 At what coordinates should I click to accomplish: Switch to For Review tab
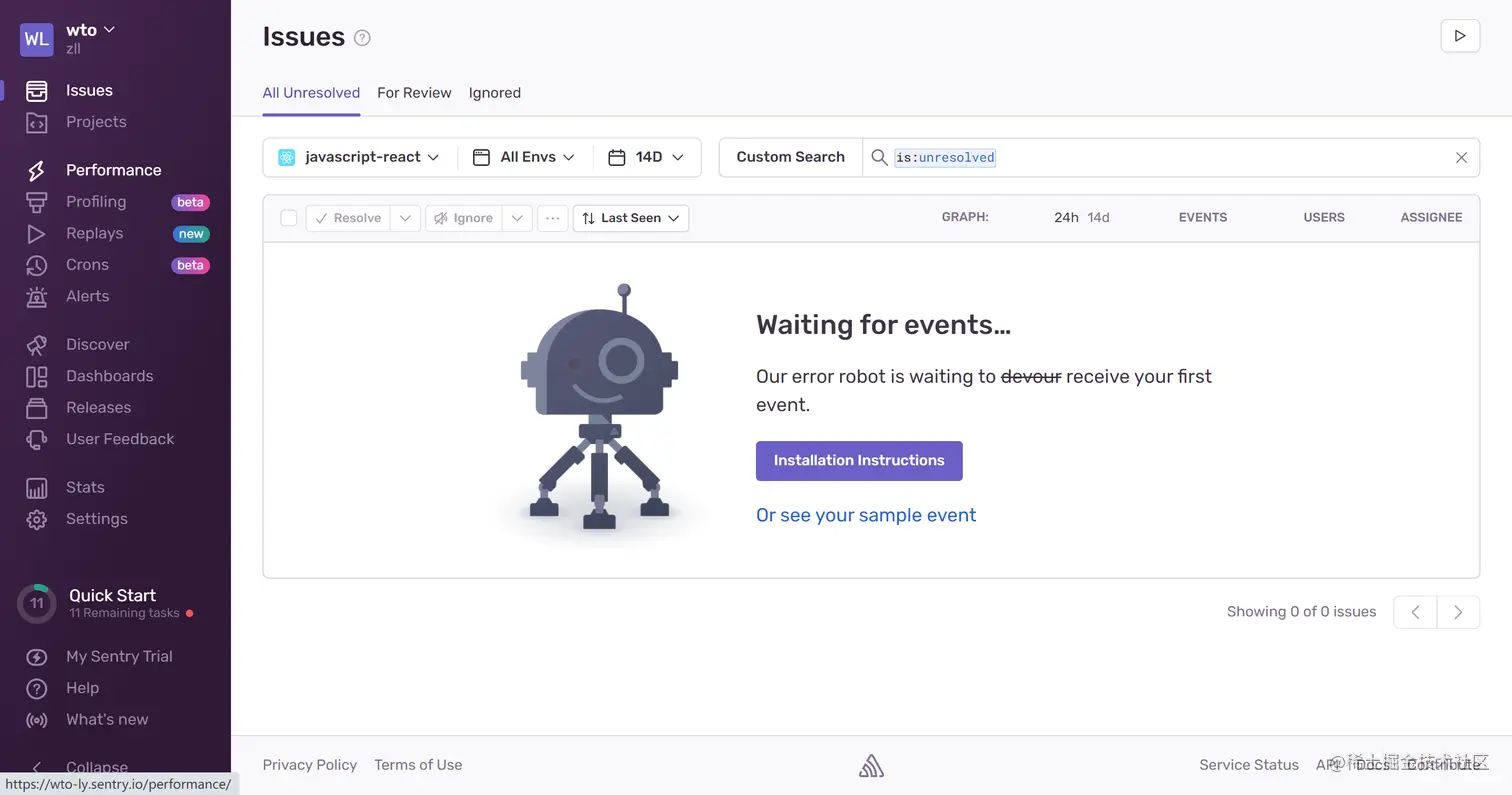tap(414, 93)
